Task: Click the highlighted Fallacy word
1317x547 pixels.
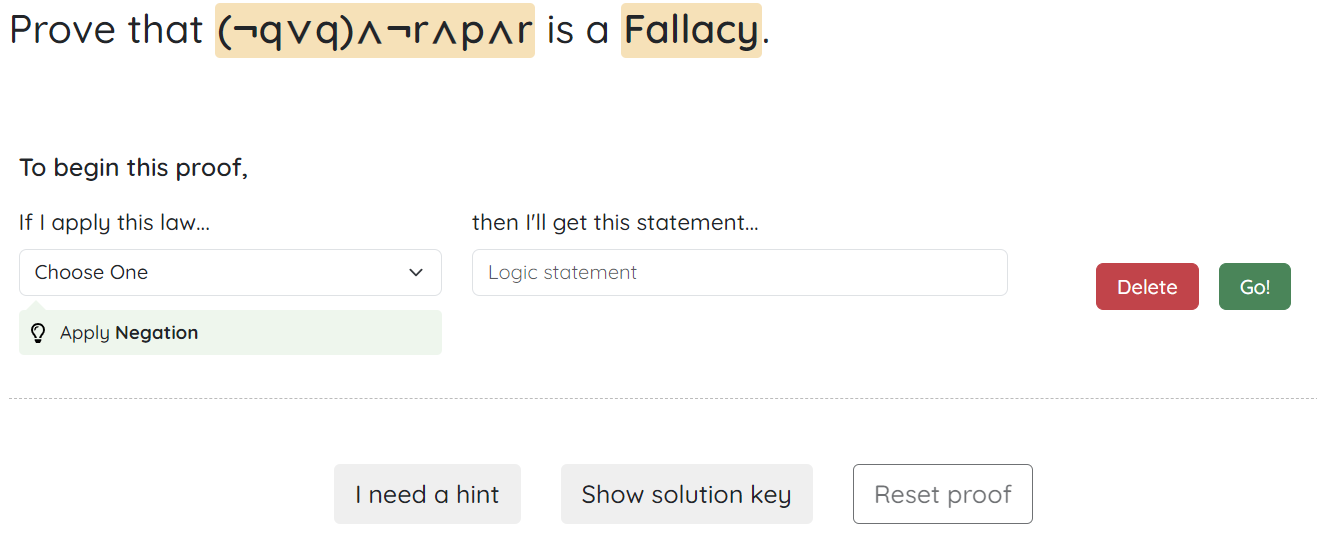Action: (x=691, y=30)
